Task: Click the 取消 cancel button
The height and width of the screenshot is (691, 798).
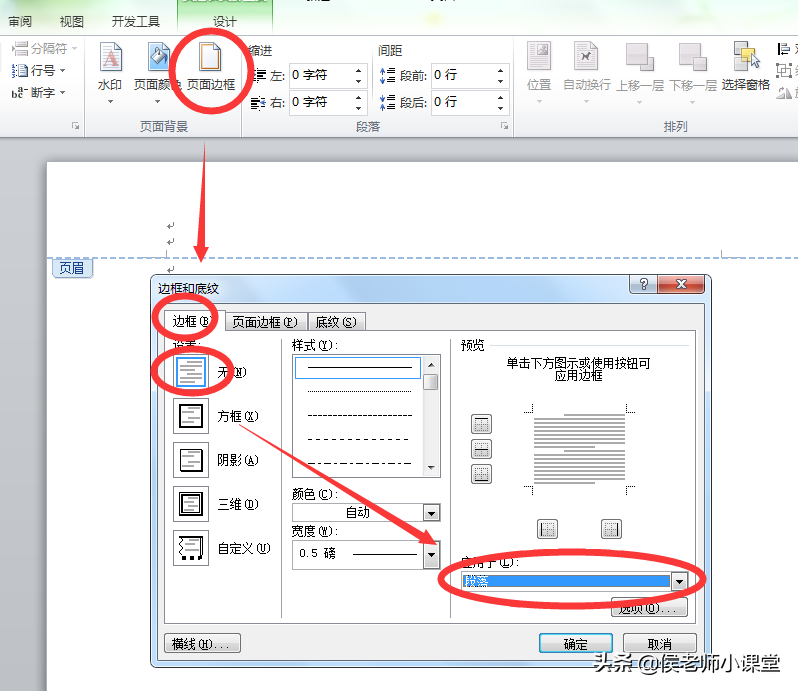Action: pyautogui.click(x=660, y=644)
